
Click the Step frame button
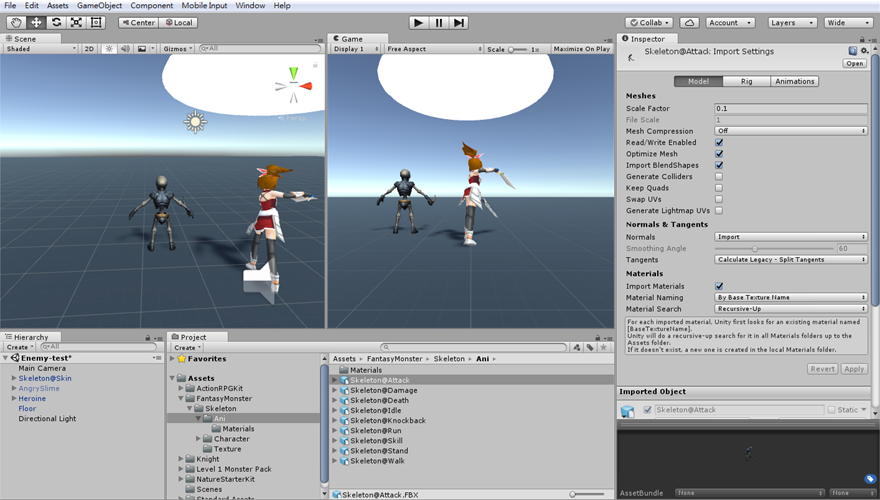[x=459, y=22]
